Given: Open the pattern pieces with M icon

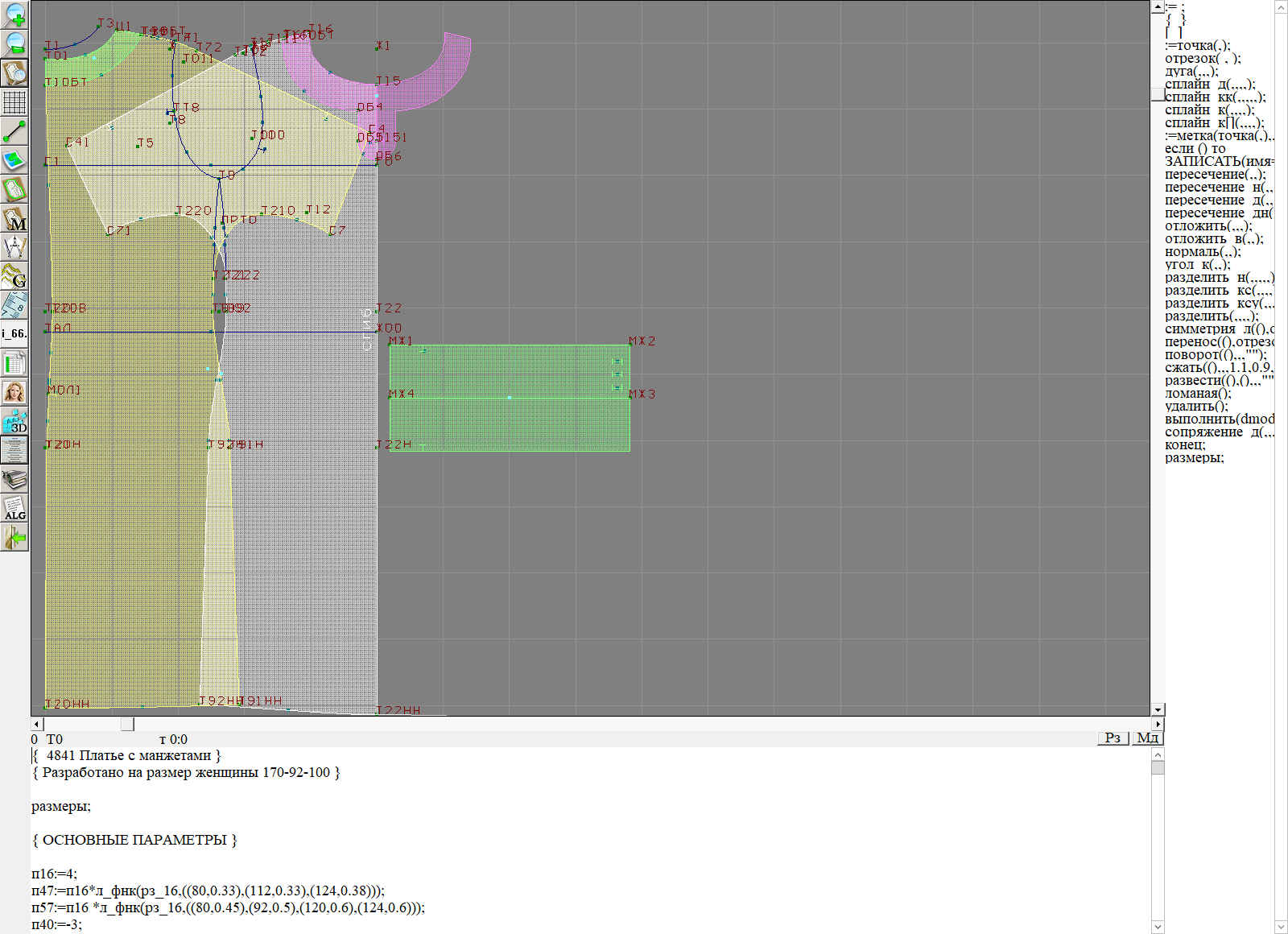Looking at the screenshot, I should click(14, 219).
